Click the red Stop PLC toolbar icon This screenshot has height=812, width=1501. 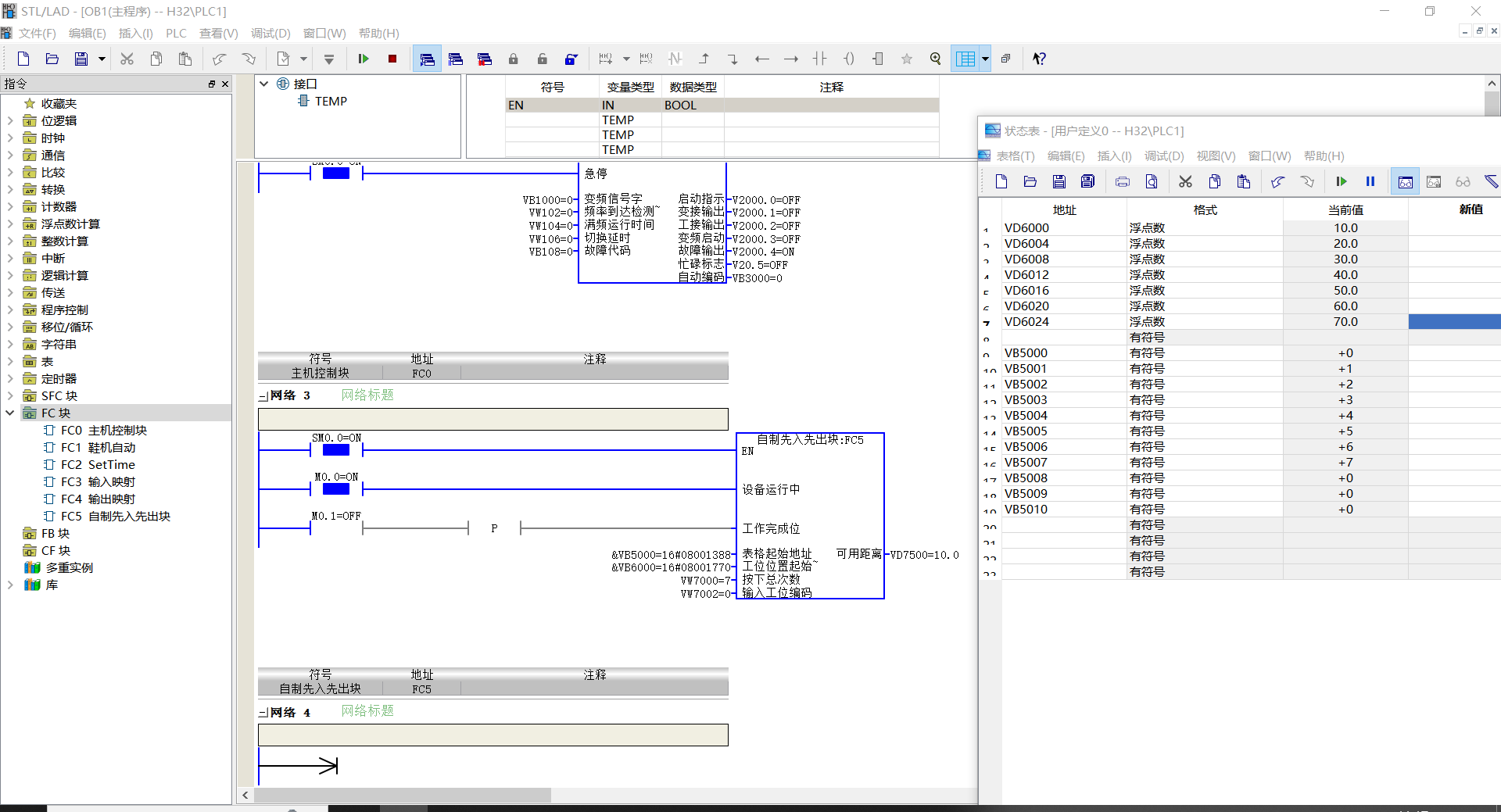(x=392, y=59)
